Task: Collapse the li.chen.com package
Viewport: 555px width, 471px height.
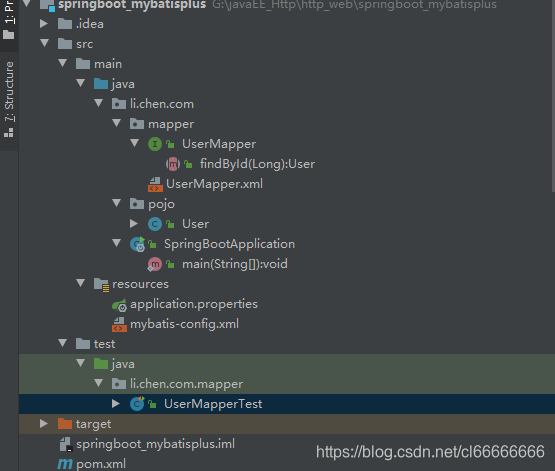Action: [x=99, y=103]
